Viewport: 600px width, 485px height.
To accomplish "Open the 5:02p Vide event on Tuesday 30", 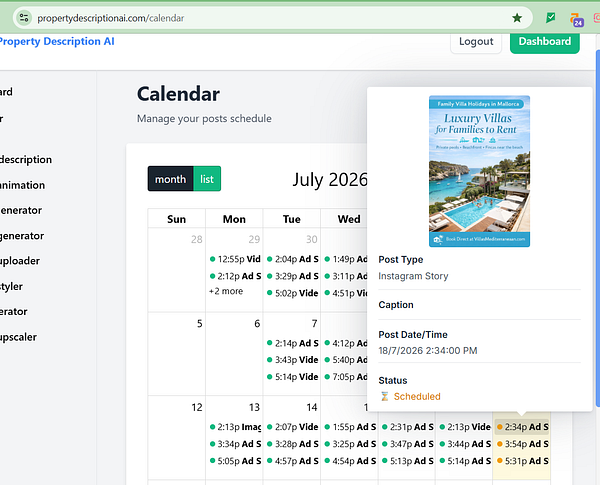I will pyautogui.click(x=292, y=293).
